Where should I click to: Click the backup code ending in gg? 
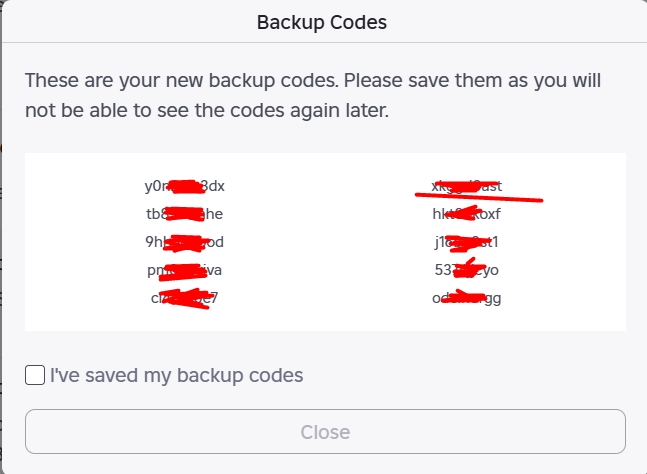coord(466,298)
